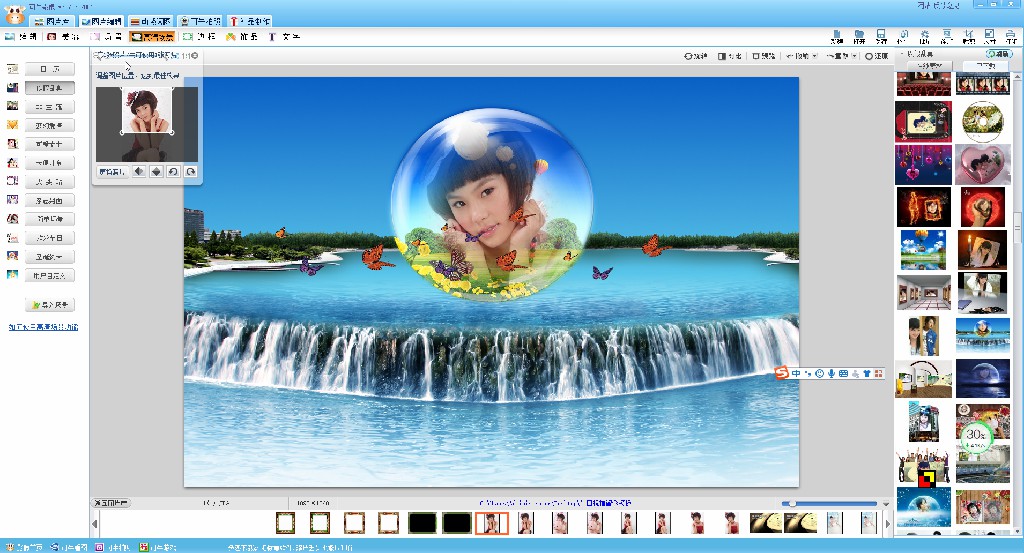This screenshot has width=1024, height=553.
Task: Select the orange-highlighted thumbnail in the filmstrip
Action: (492, 523)
